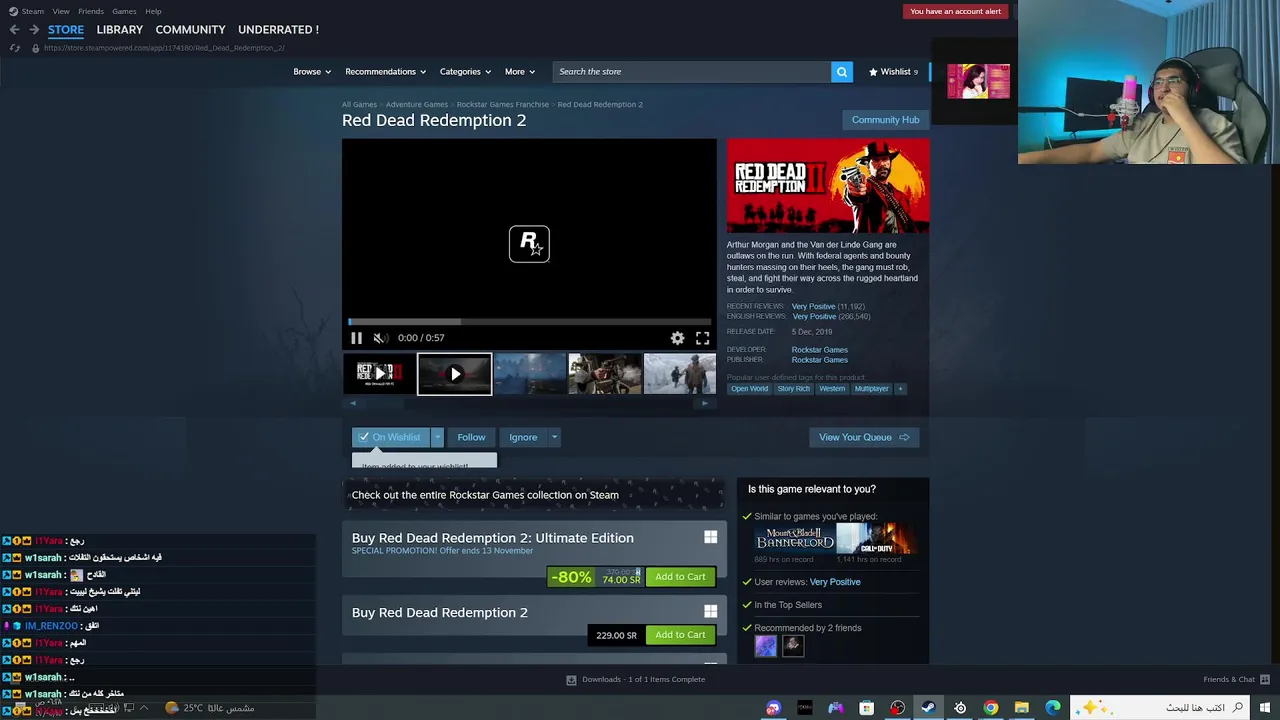1280x720 pixels.
Task: Select the second video thumbnail
Action: coord(455,374)
